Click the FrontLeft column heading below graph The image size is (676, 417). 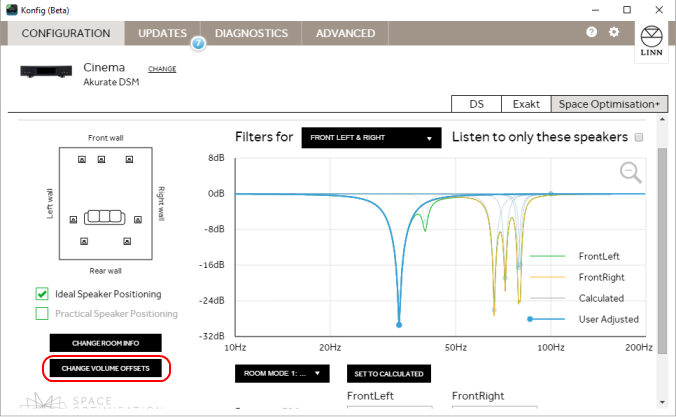coord(370,396)
